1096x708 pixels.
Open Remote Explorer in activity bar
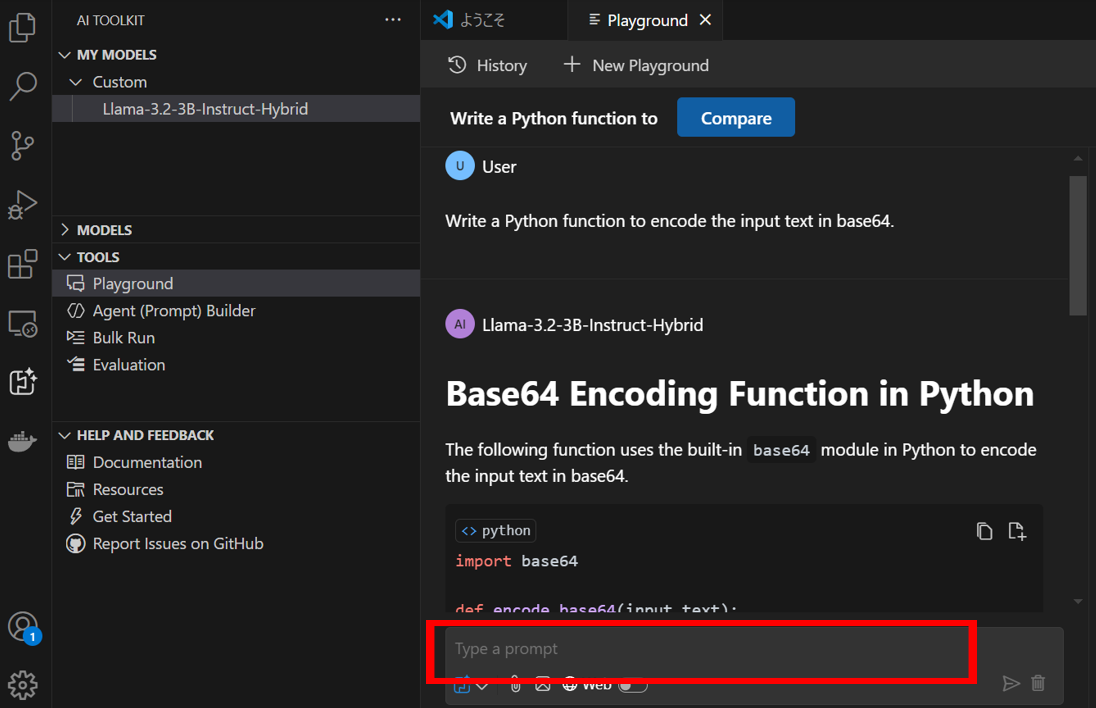pos(22,324)
